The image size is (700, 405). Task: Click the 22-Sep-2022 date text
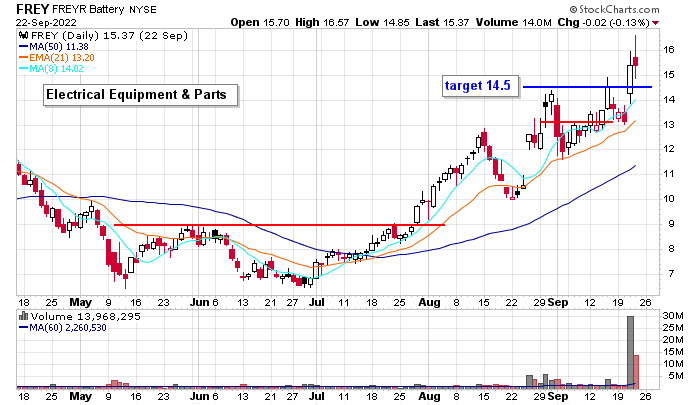tap(46, 22)
